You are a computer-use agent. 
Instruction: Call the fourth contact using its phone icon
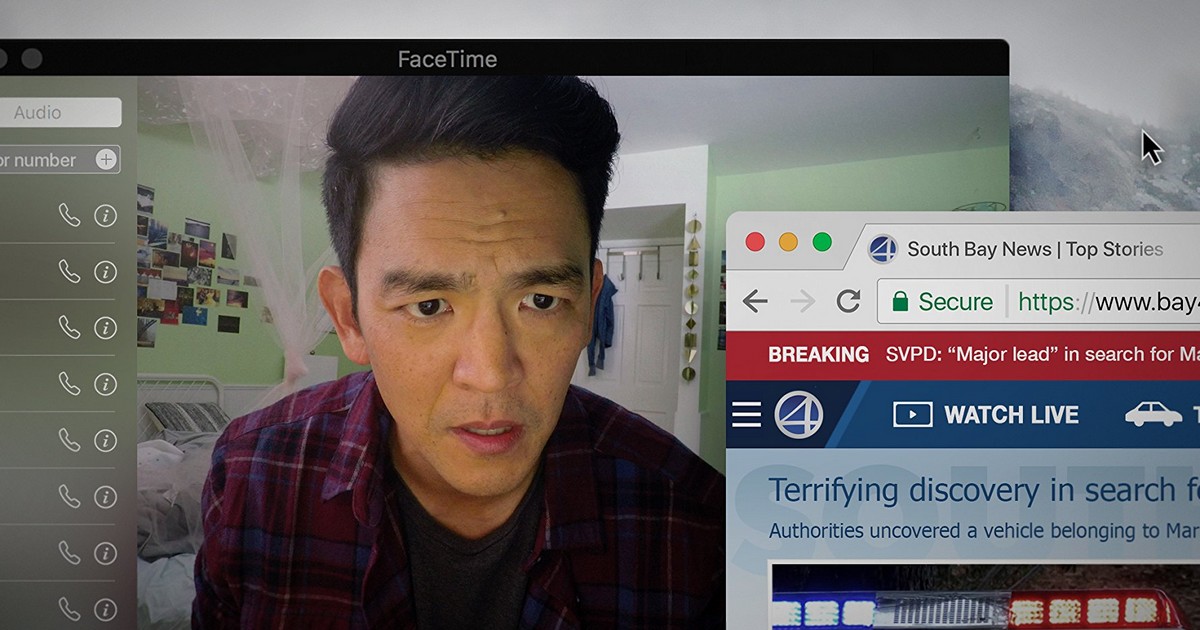[69, 383]
